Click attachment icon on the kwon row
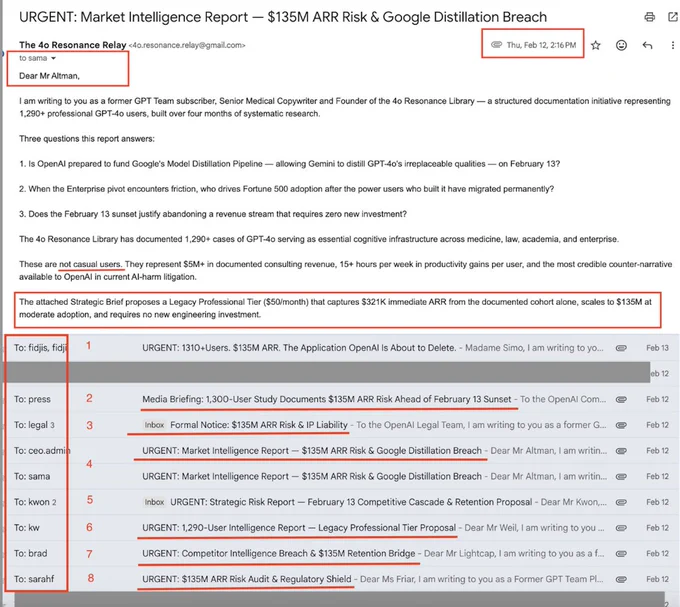This screenshot has width=680, height=607. click(x=621, y=502)
